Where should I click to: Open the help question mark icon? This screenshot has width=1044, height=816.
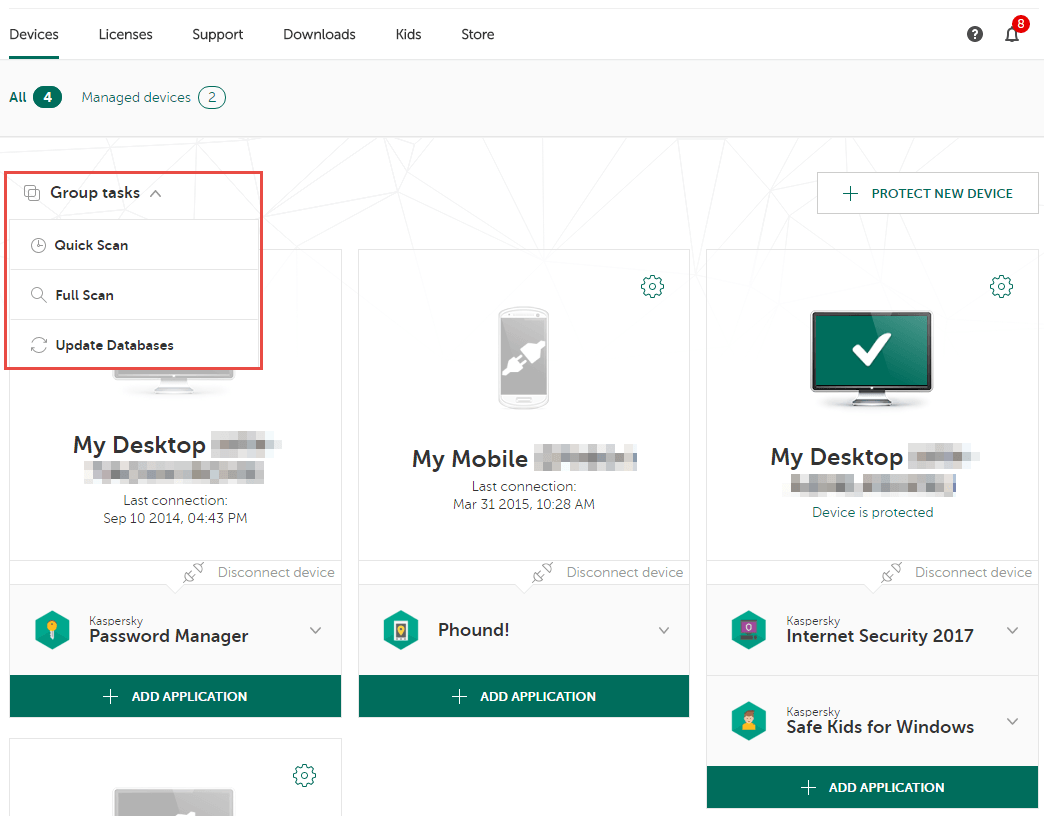click(975, 34)
